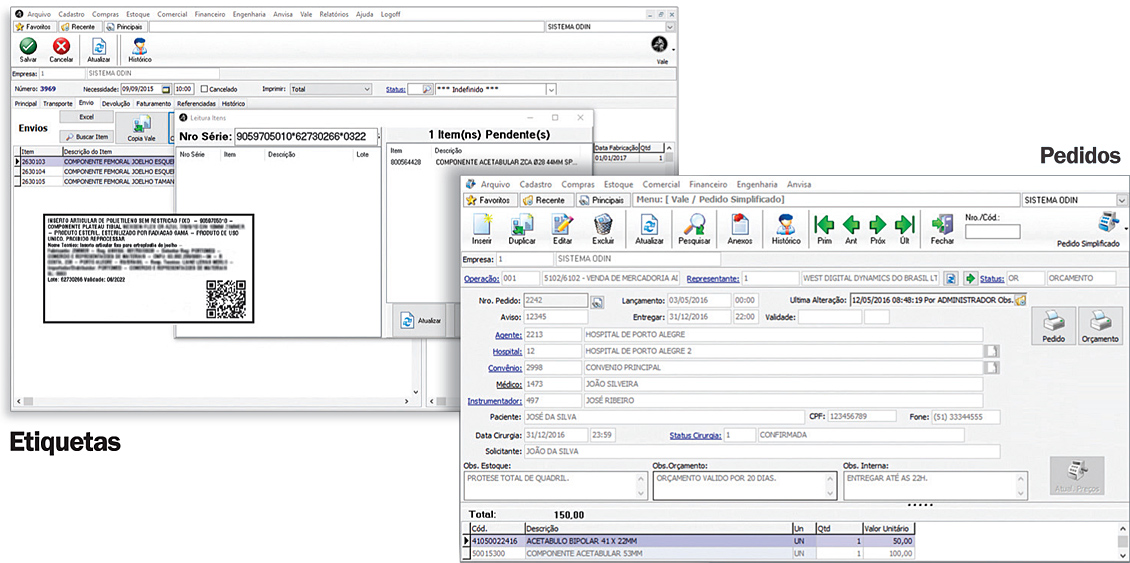Click the Buscar Item button
Viewport: 1130px width, 563px height.
click(87, 136)
